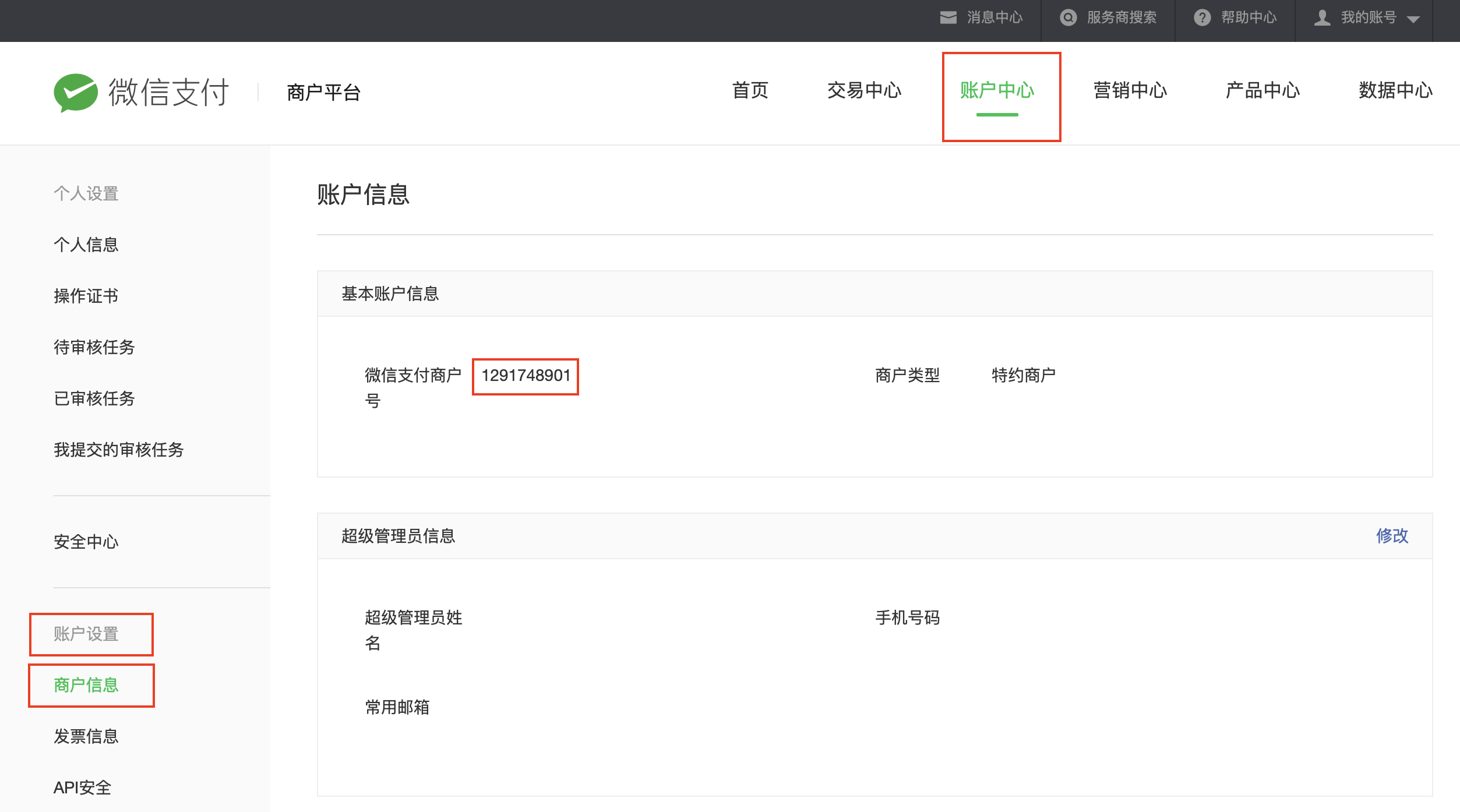Click the merchant number 1291748901
1460x812 pixels.
(x=526, y=376)
